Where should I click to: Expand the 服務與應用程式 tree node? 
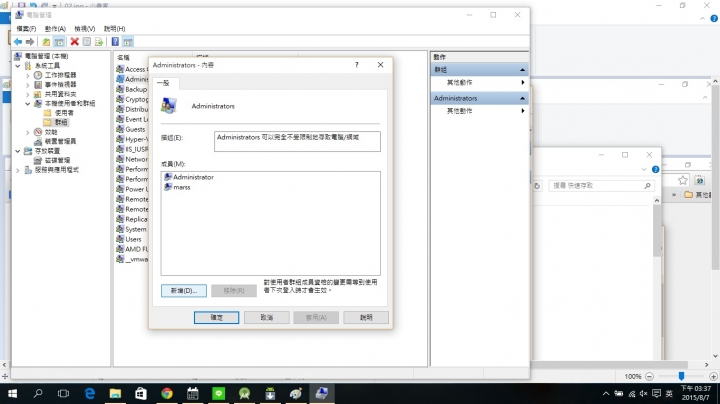coord(18,170)
